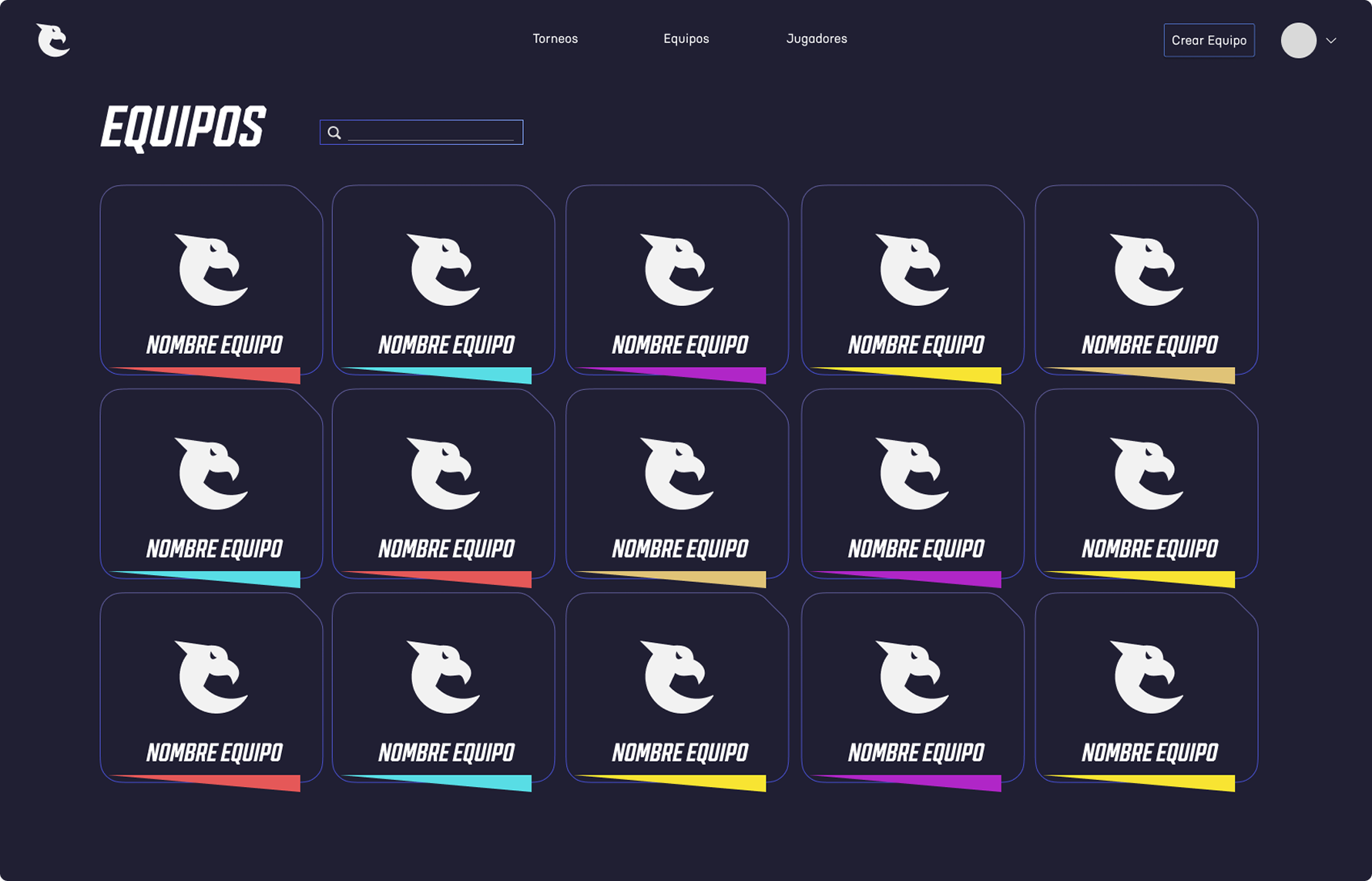Open the second-row cyan team's eagle icon
The image size is (1372, 881).
point(212,473)
